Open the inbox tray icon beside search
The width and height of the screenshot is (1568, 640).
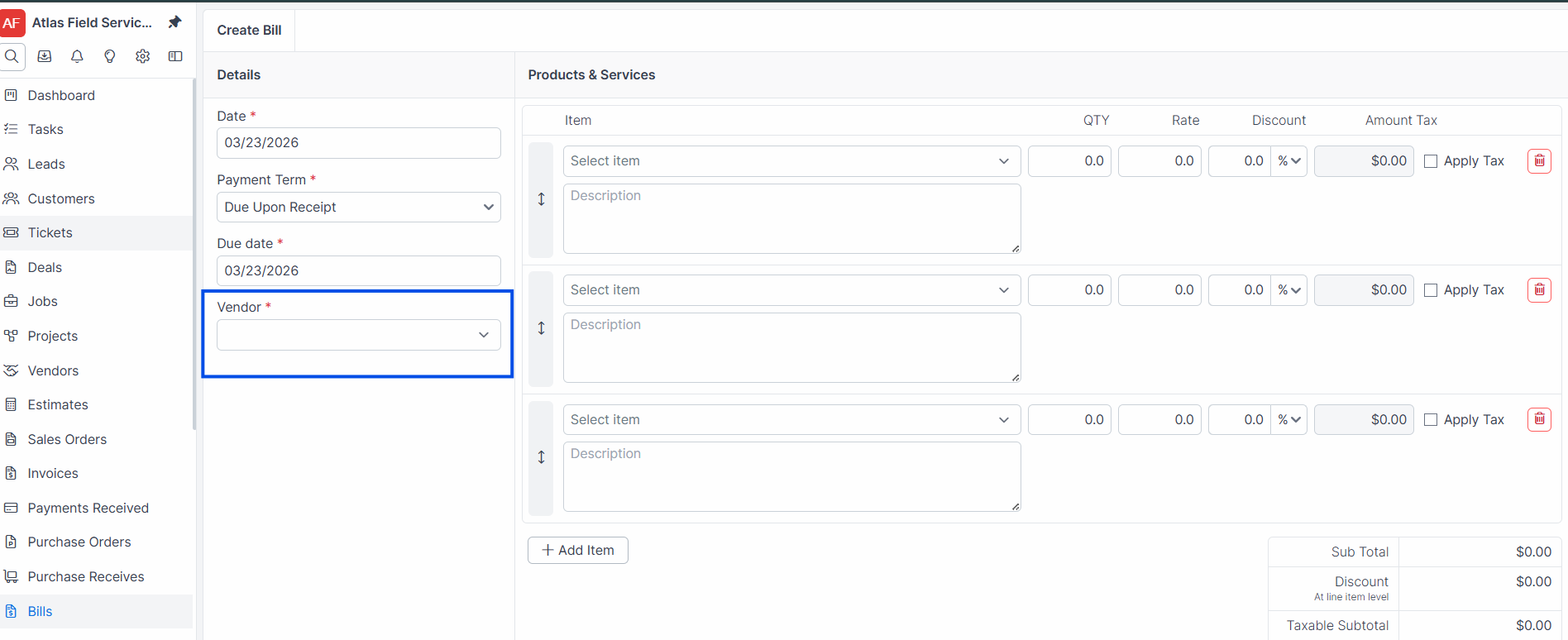pyautogui.click(x=45, y=56)
